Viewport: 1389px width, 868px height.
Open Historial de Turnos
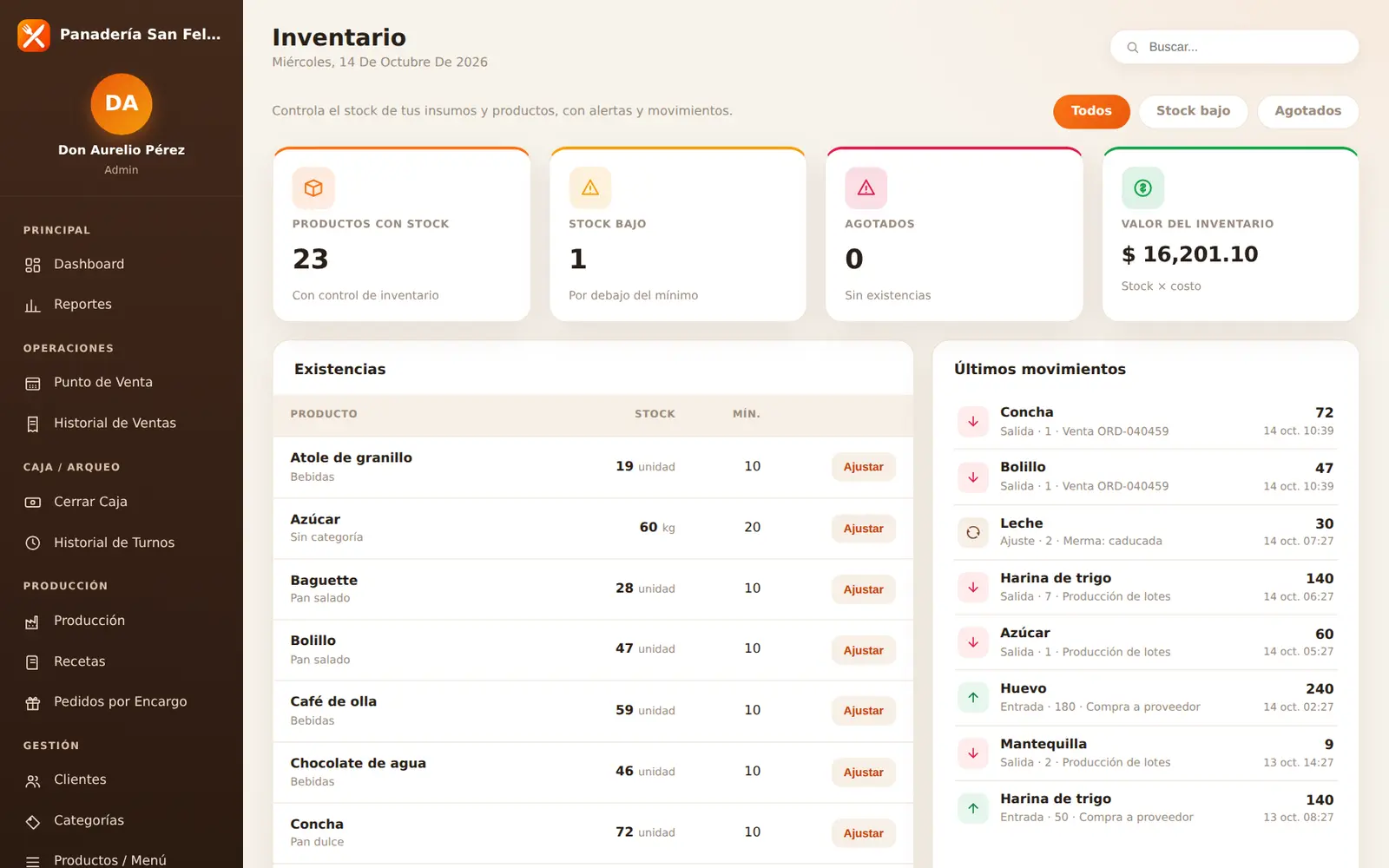(x=122, y=542)
